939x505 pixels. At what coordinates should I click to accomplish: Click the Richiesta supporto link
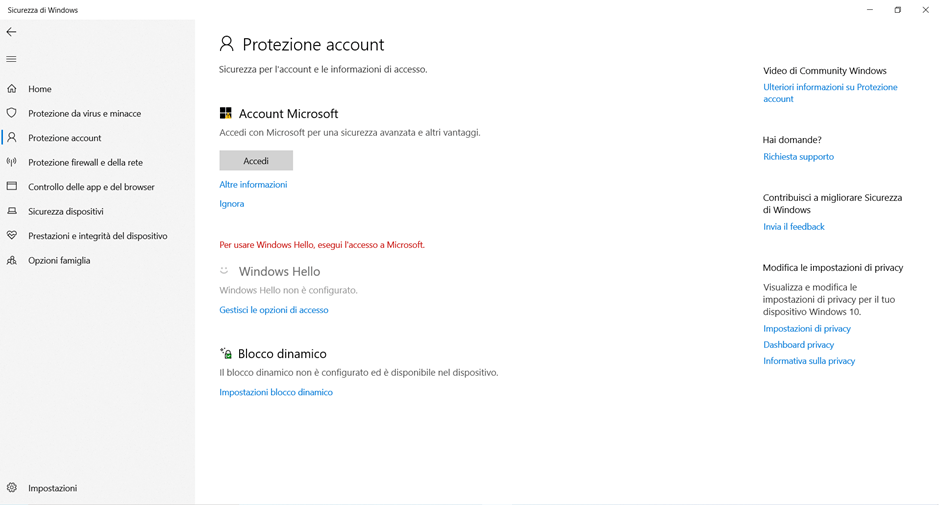pyautogui.click(x=798, y=157)
